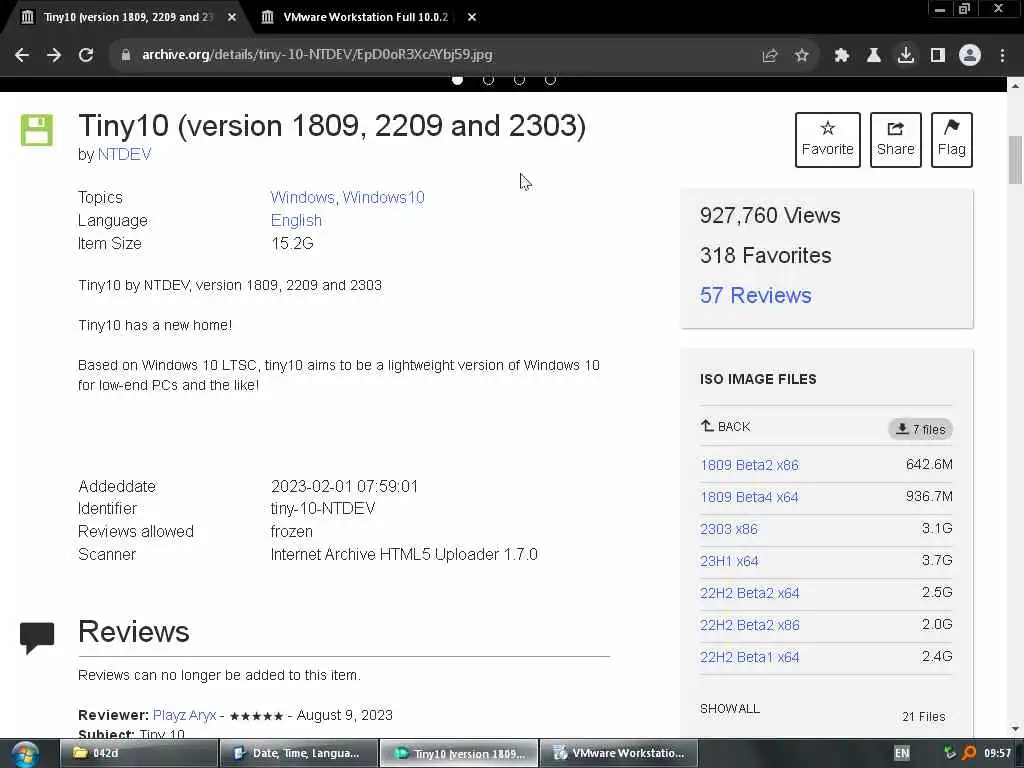Screen dimensions: 1024x768
Task: Select item size 15.2G value
Action: [x=292, y=244]
